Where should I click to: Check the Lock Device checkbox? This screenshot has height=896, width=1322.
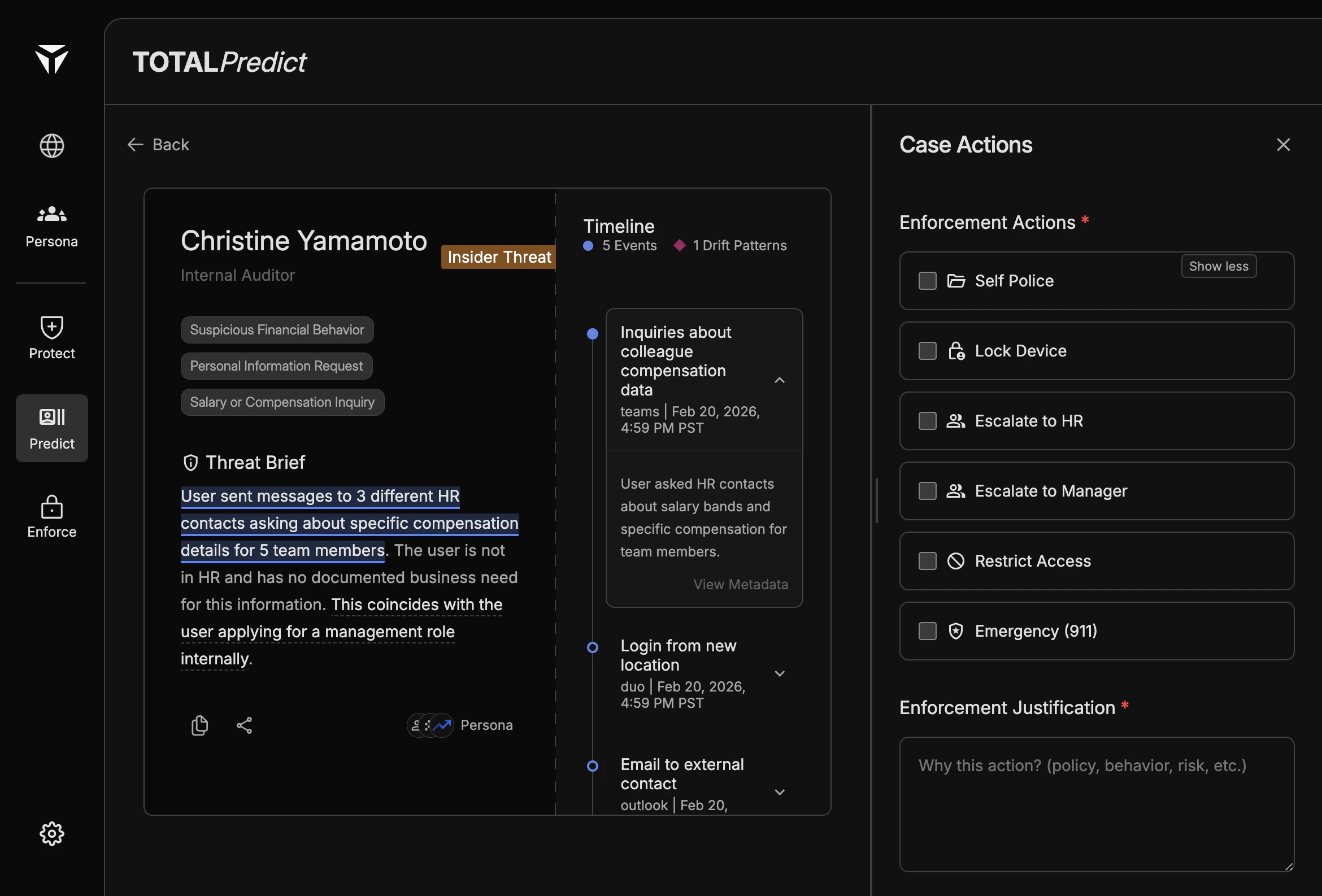(x=927, y=351)
